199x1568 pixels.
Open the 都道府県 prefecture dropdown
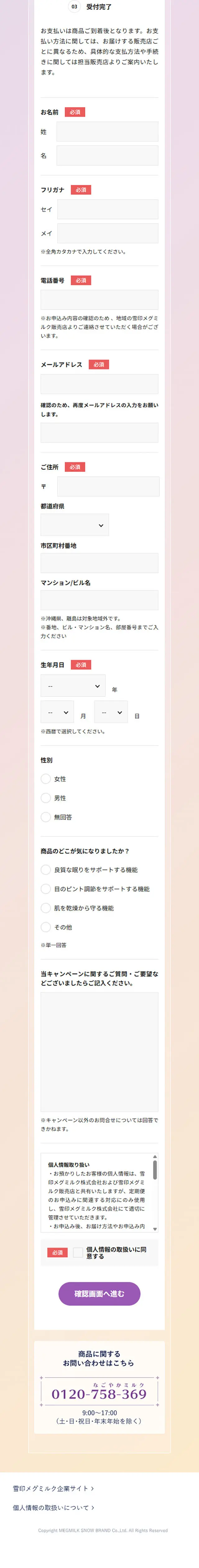75,525
